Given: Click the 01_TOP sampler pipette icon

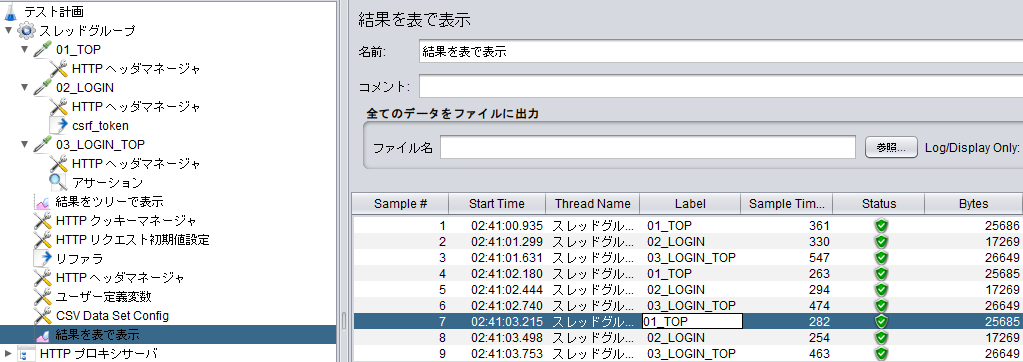Looking at the screenshot, I should [x=42, y=49].
